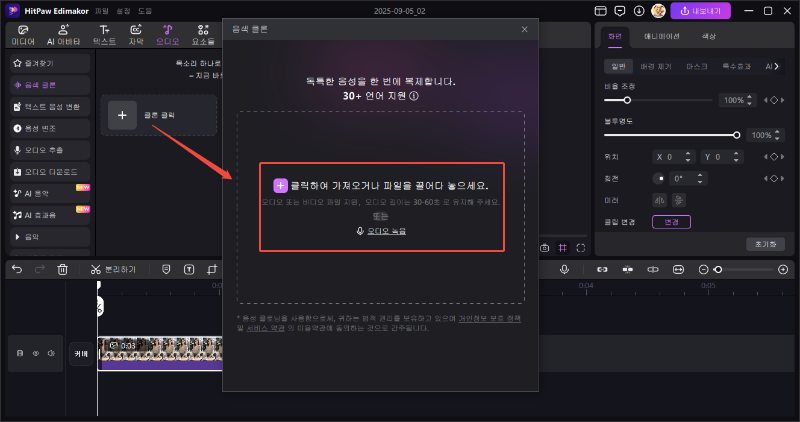Click the timeline zoom slider handle
800x422 pixels.
[x=718, y=269]
